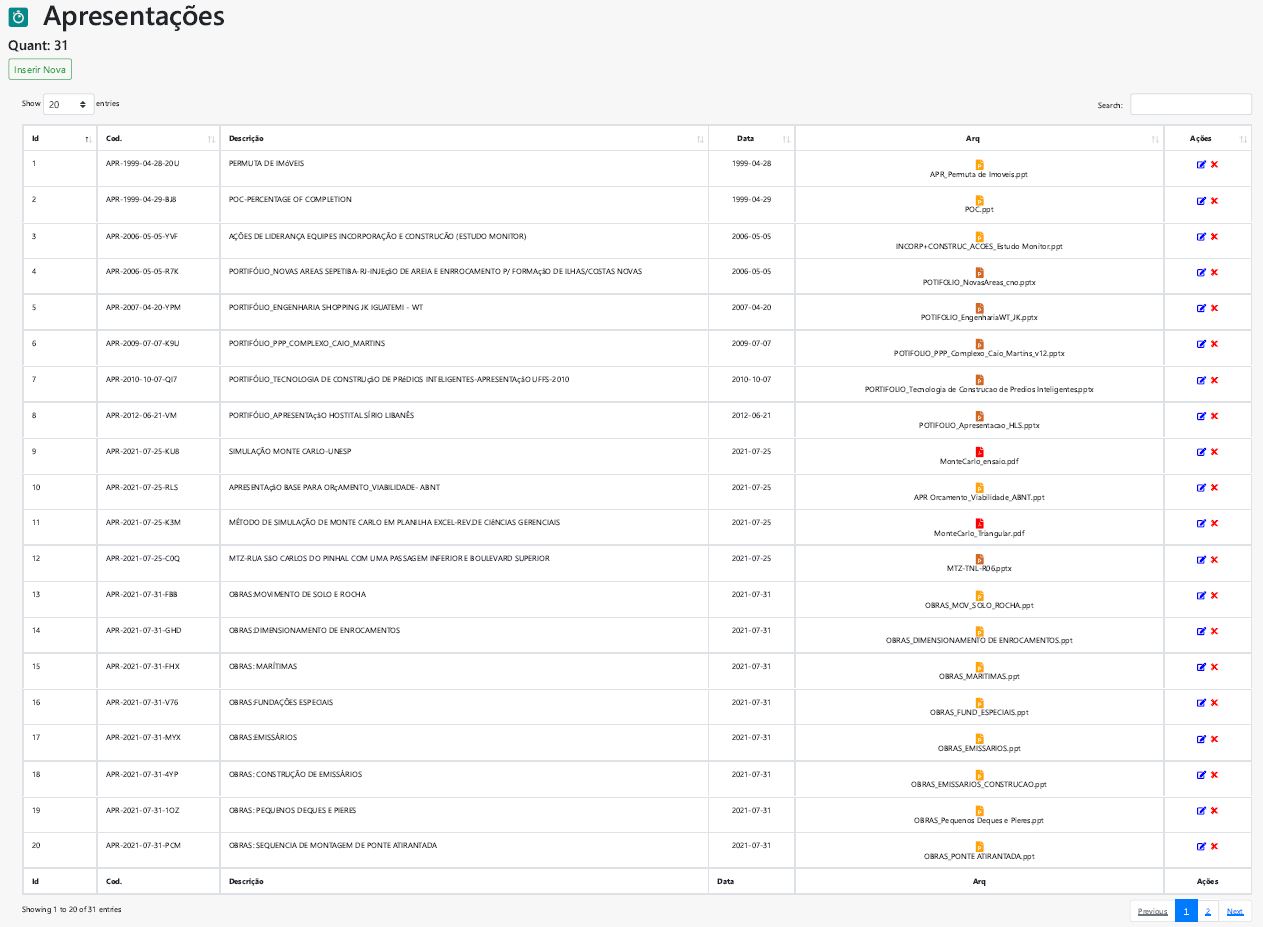This screenshot has width=1263, height=927.
Task: Select page 1 in pagination
Action: point(1186,911)
